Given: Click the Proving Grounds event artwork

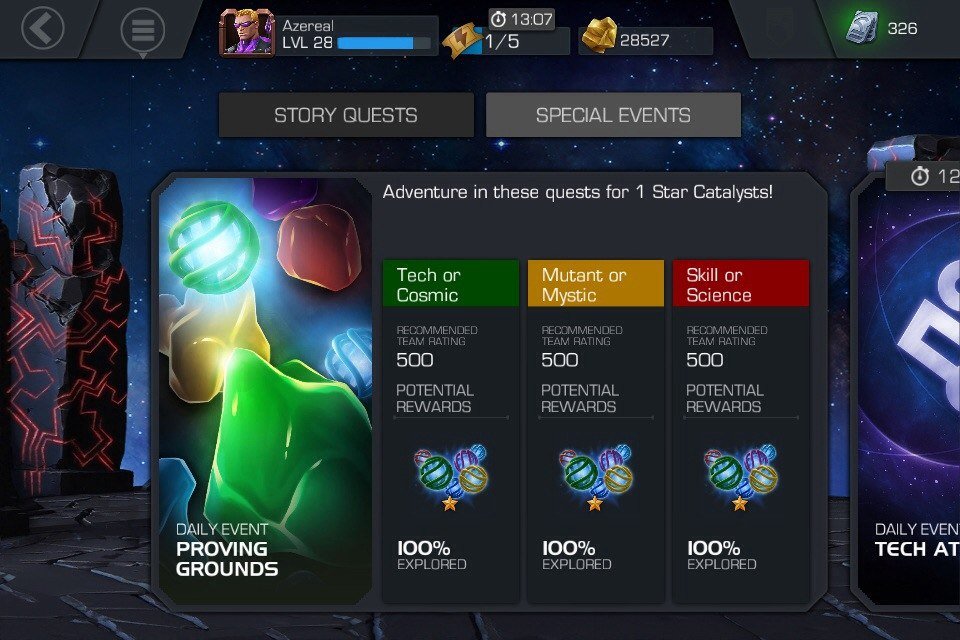Looking at the screenshot, I should pyautogui.click(x=265, y=390).
